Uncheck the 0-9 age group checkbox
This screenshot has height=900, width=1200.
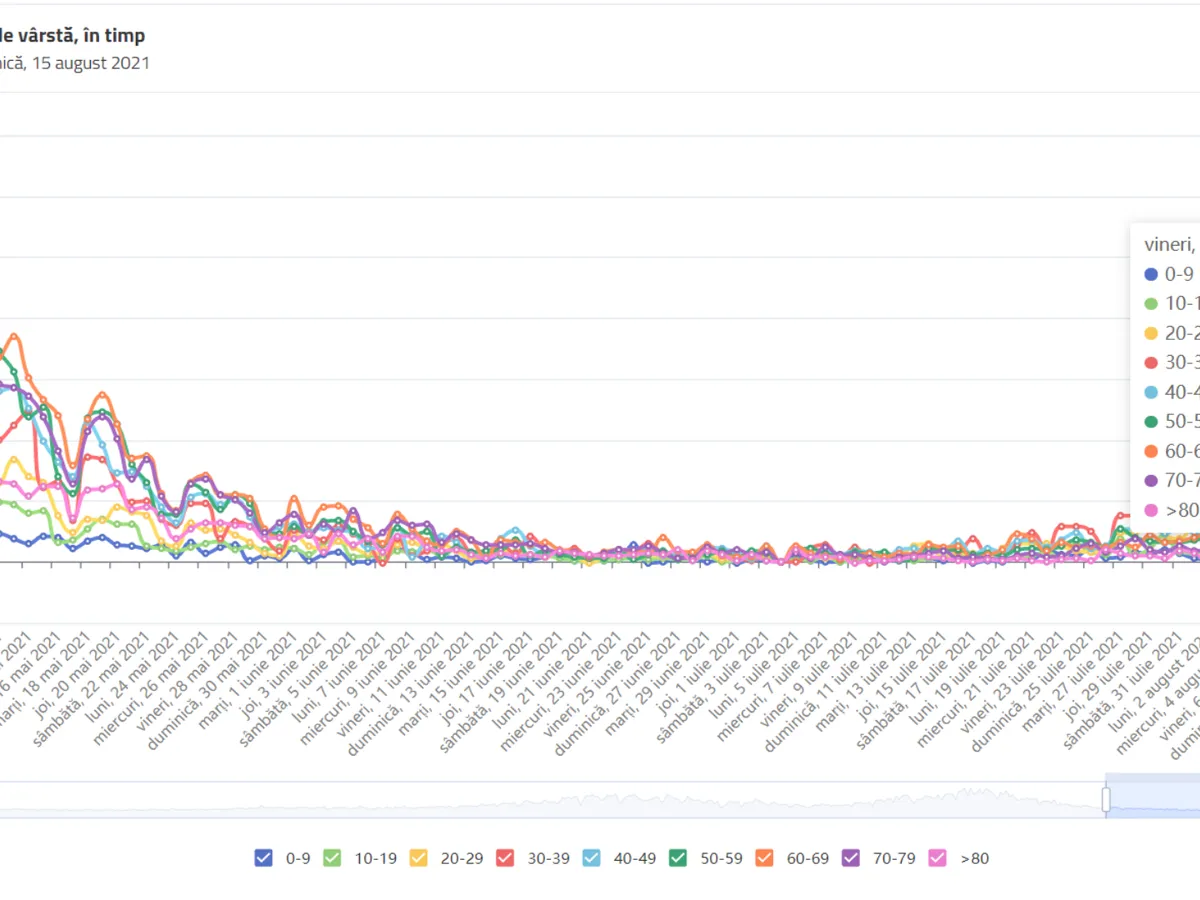(264, 857)
